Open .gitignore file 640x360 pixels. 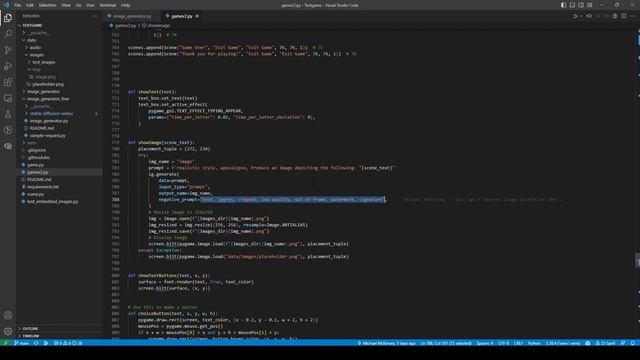click(x=36, y=150)
